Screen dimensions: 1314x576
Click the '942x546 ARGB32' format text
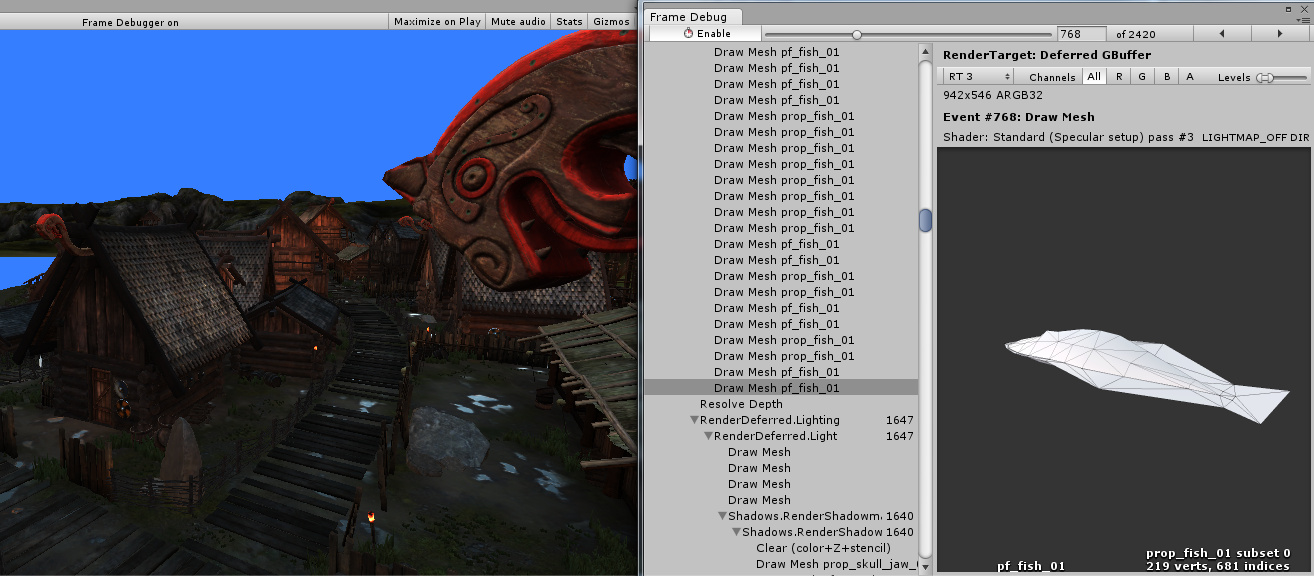(x=993, y=95)
